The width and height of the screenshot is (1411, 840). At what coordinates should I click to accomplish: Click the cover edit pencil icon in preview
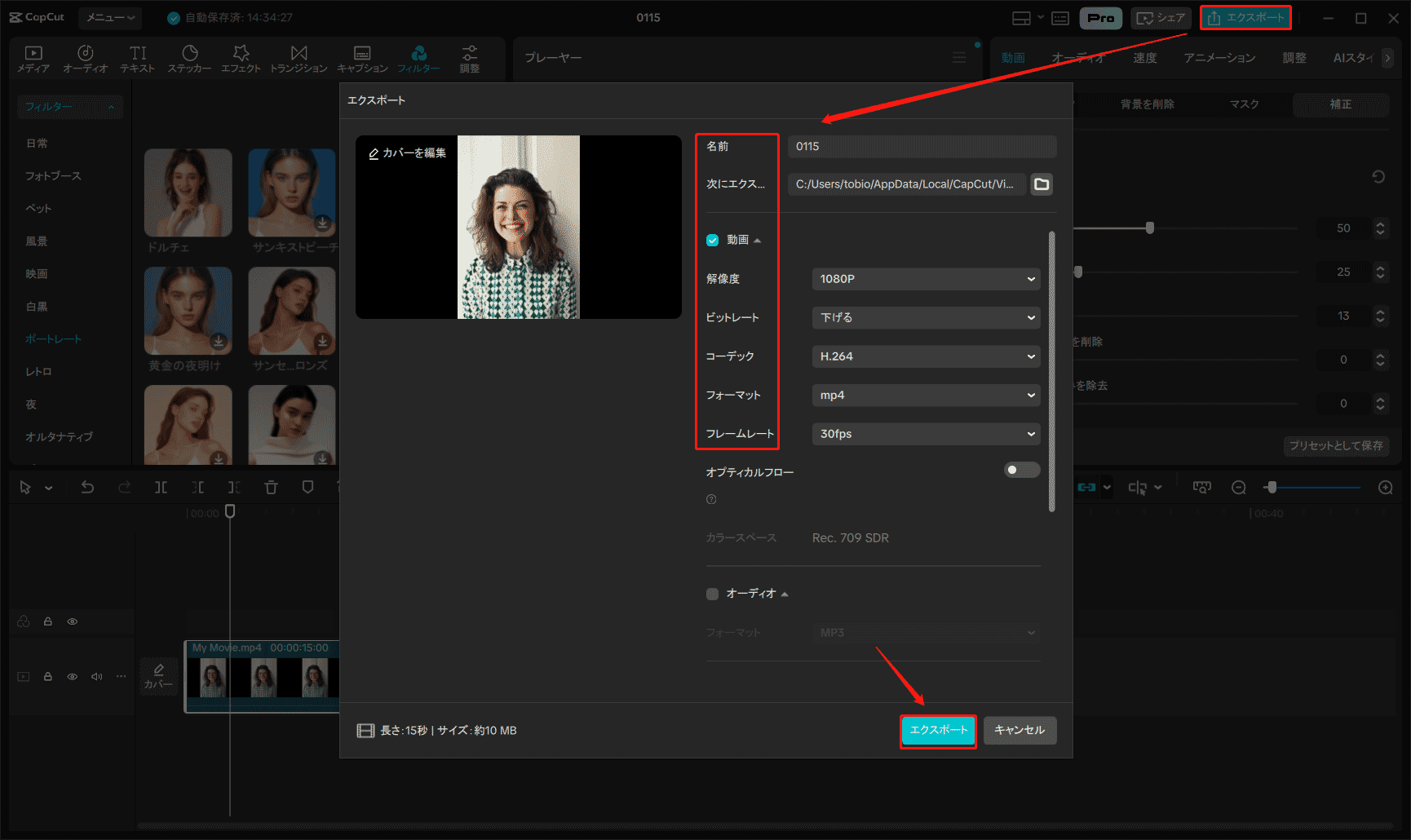click(x=374, y=153)
